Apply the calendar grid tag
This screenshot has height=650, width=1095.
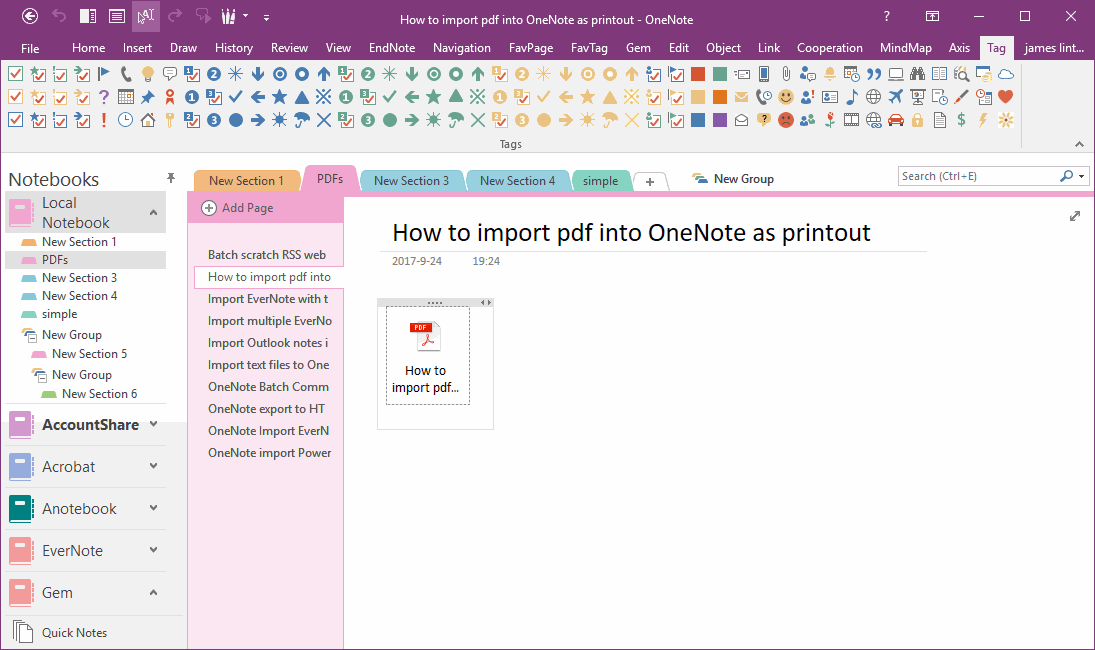click(x=126, y=97)
